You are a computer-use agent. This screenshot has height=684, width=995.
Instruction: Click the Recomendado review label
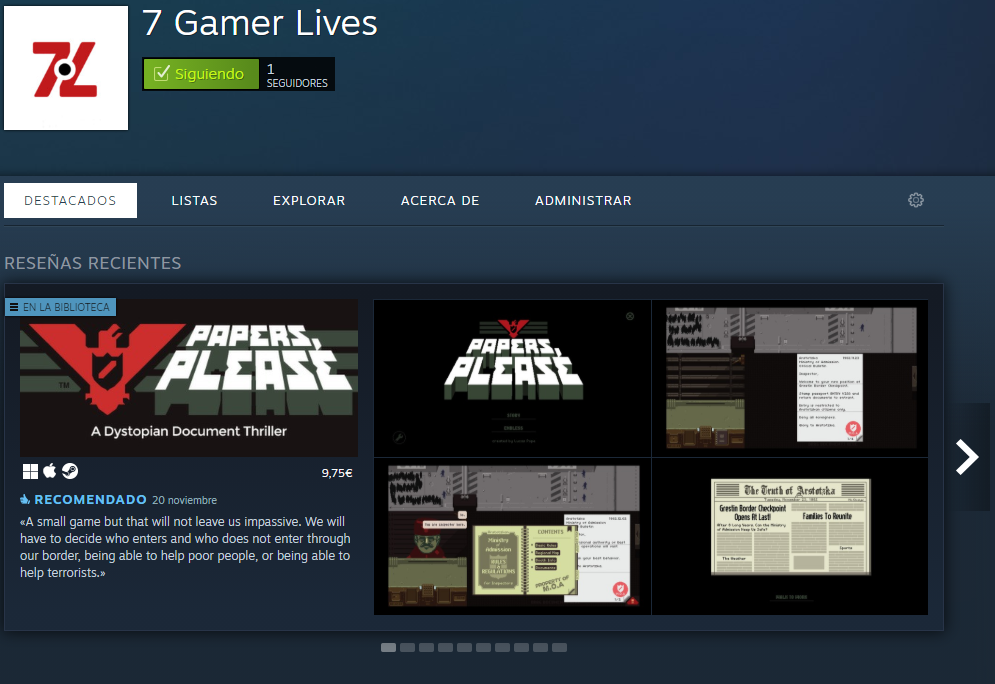click(x=90, y=499)
